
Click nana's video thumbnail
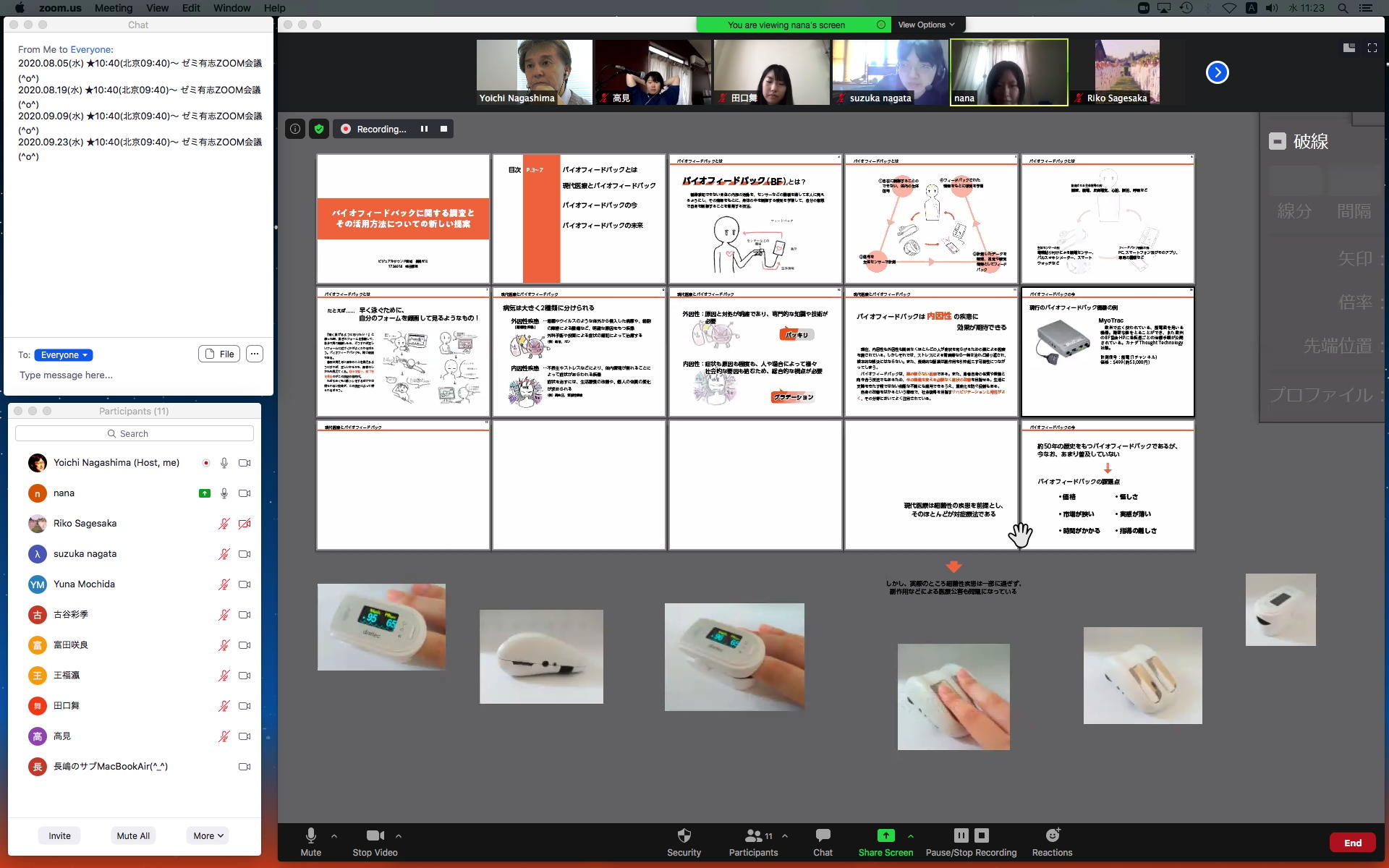pyautogui.click(x=1008, y=72)
